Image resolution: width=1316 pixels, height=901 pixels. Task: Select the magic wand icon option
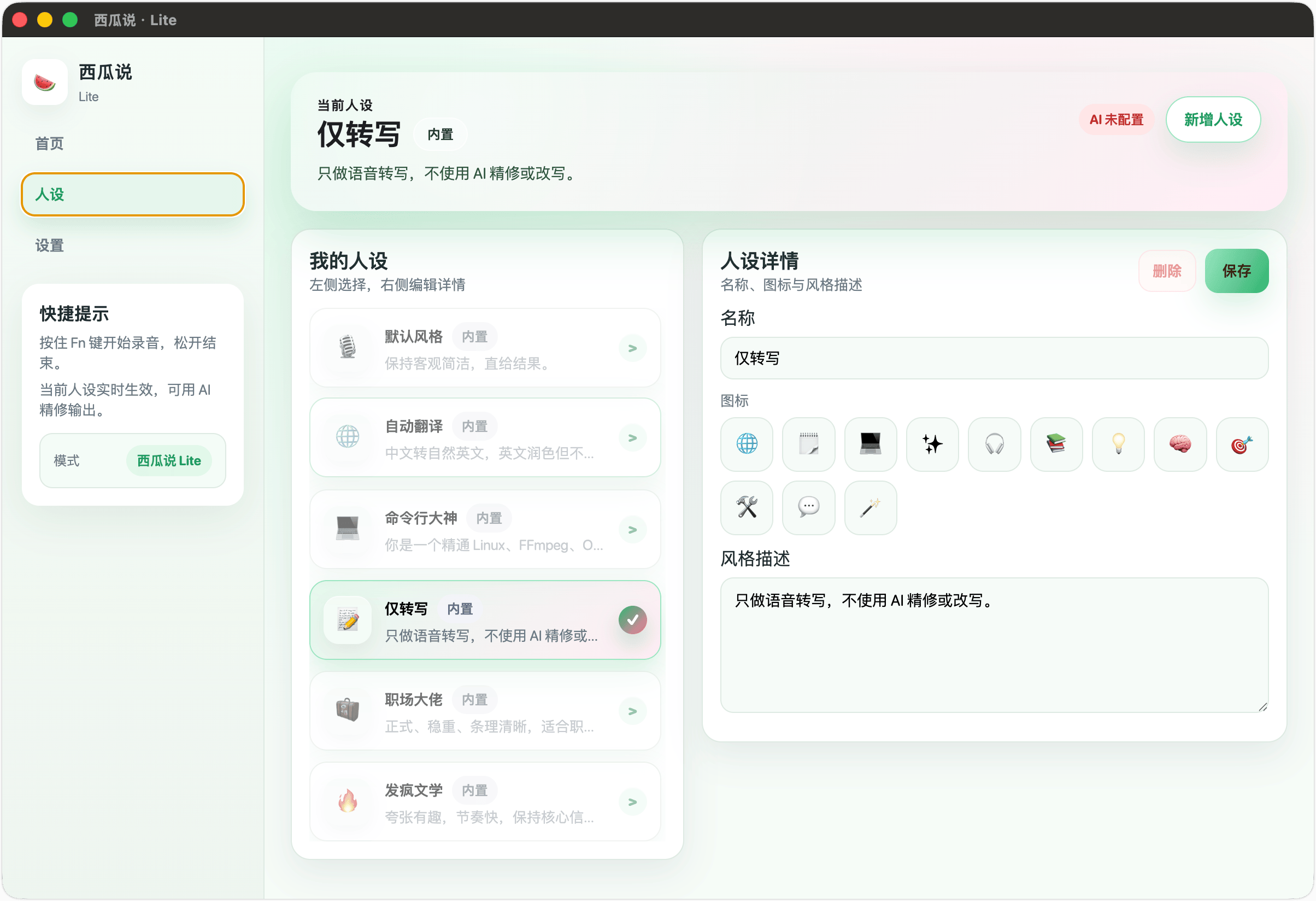871,507
